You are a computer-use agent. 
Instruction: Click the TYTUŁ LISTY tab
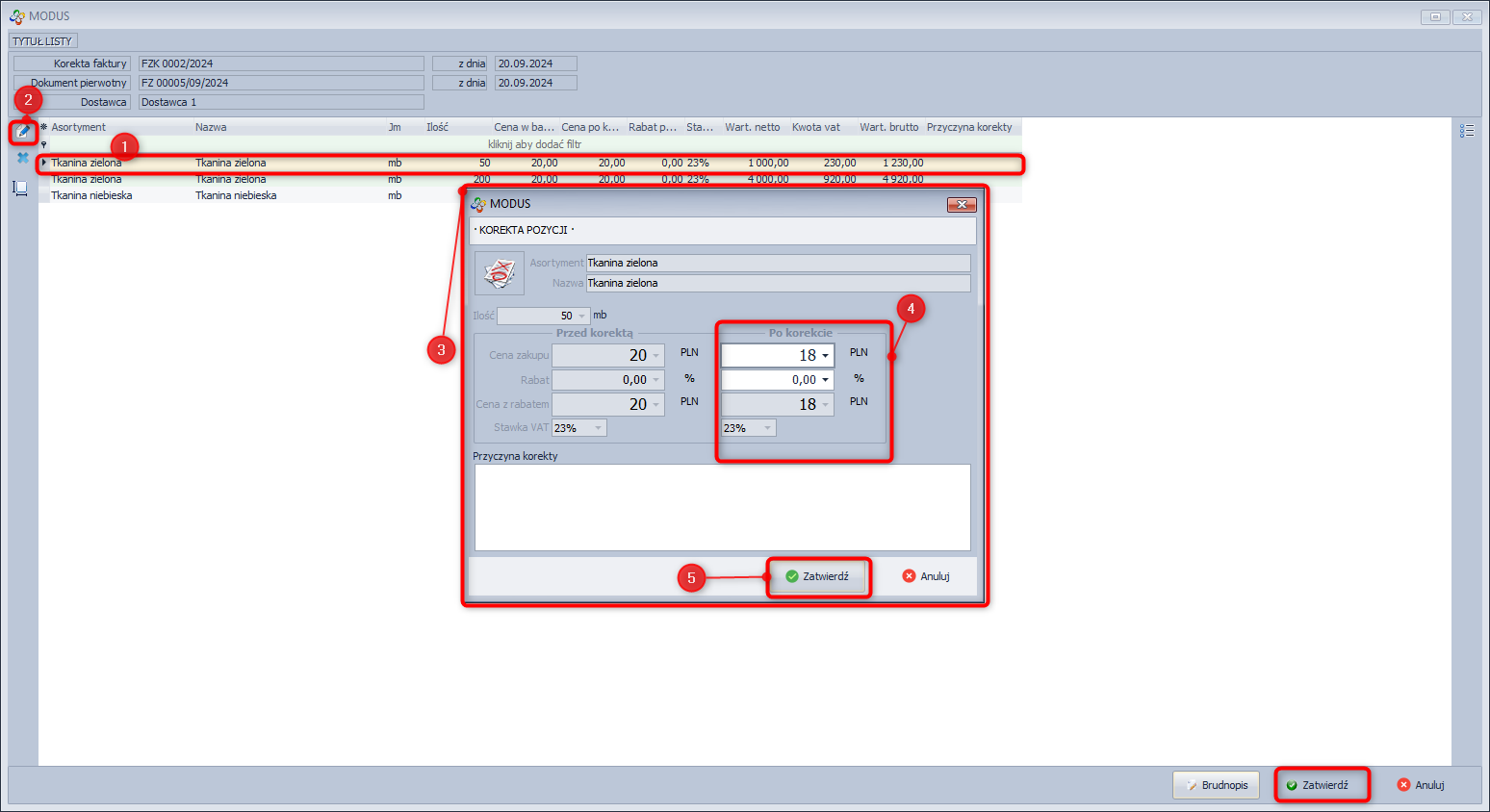point(42,41)
